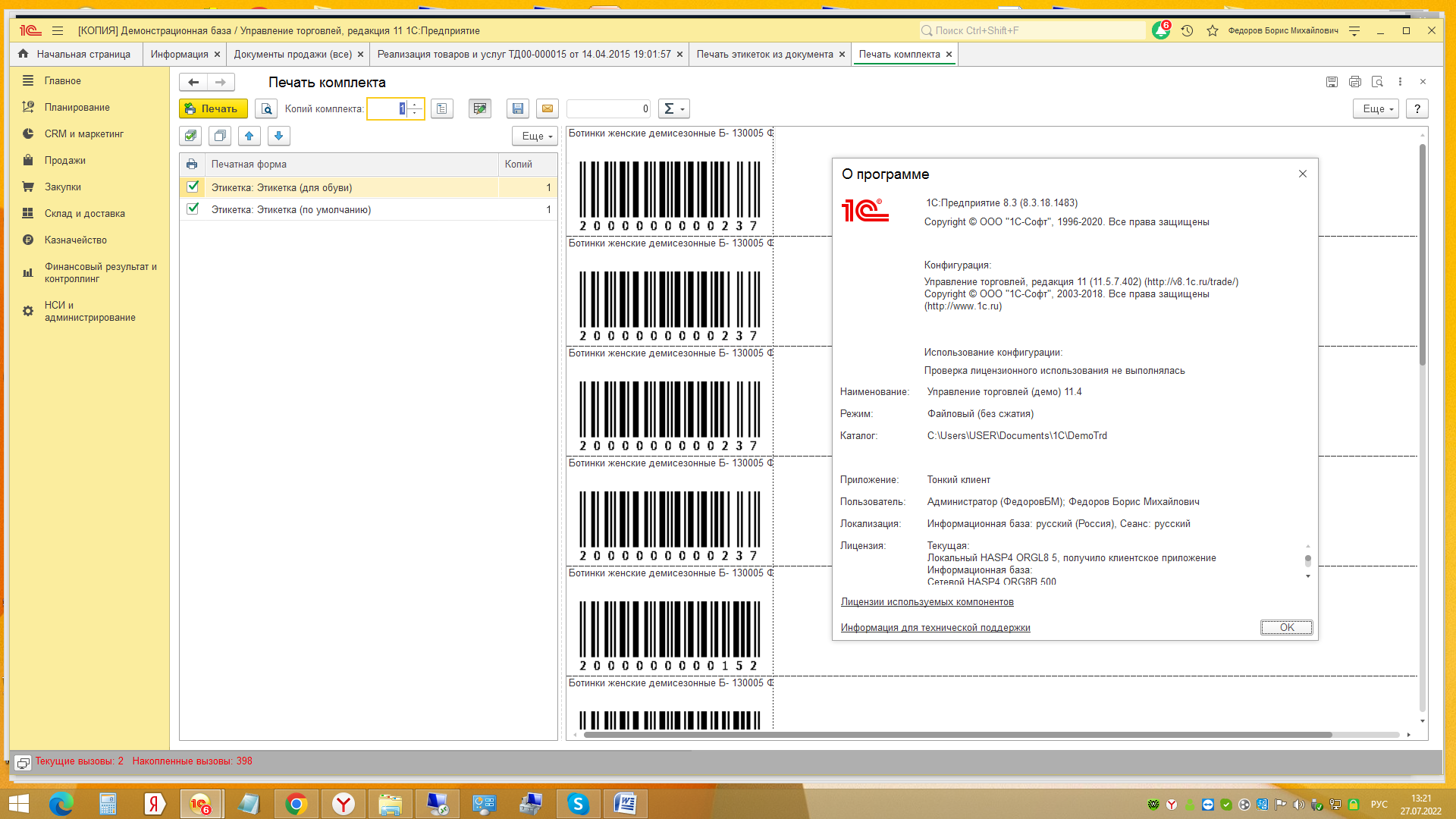The width and height of the screenshot is (1456, 819).
Task: Open favorites star icon
Action: point(1213,30)
